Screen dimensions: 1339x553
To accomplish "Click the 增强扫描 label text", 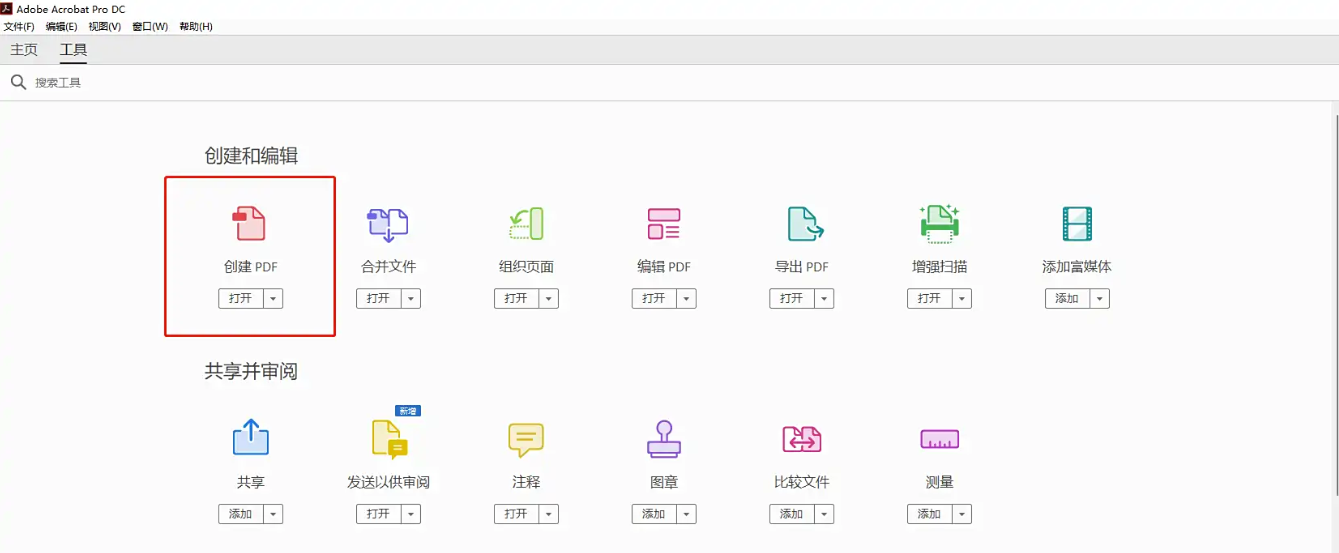I will [940, 267].
